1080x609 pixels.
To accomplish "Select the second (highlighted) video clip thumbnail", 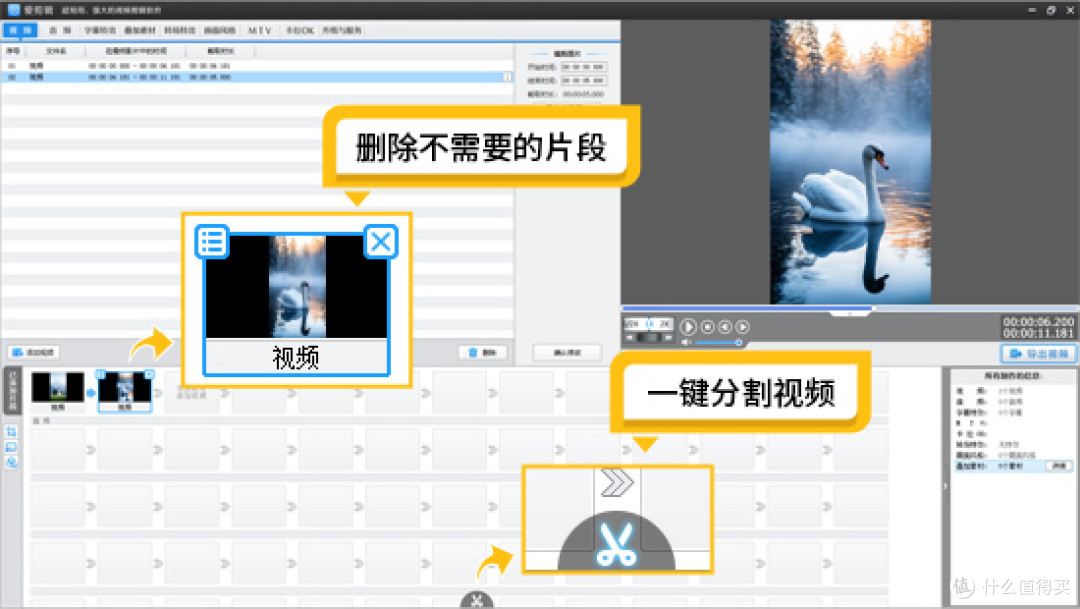I will pyautogui.click(x=125, y=391).
